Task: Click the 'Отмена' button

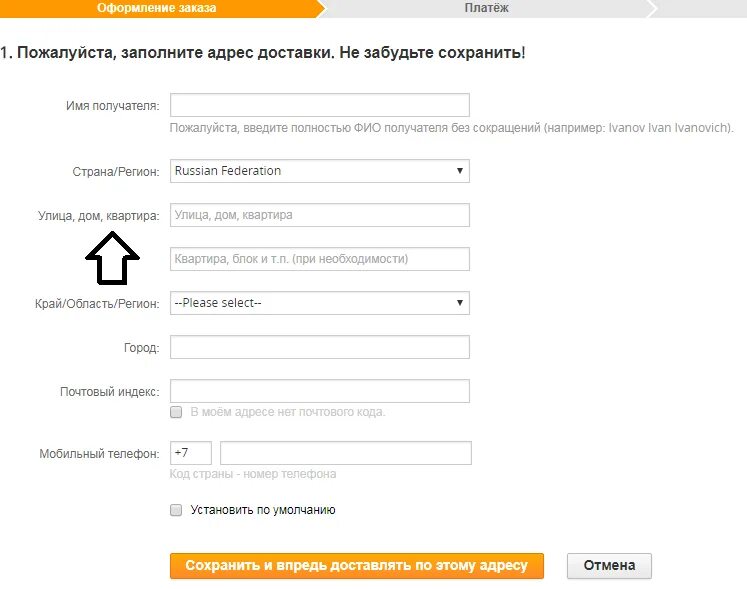Action: (609, 566)
